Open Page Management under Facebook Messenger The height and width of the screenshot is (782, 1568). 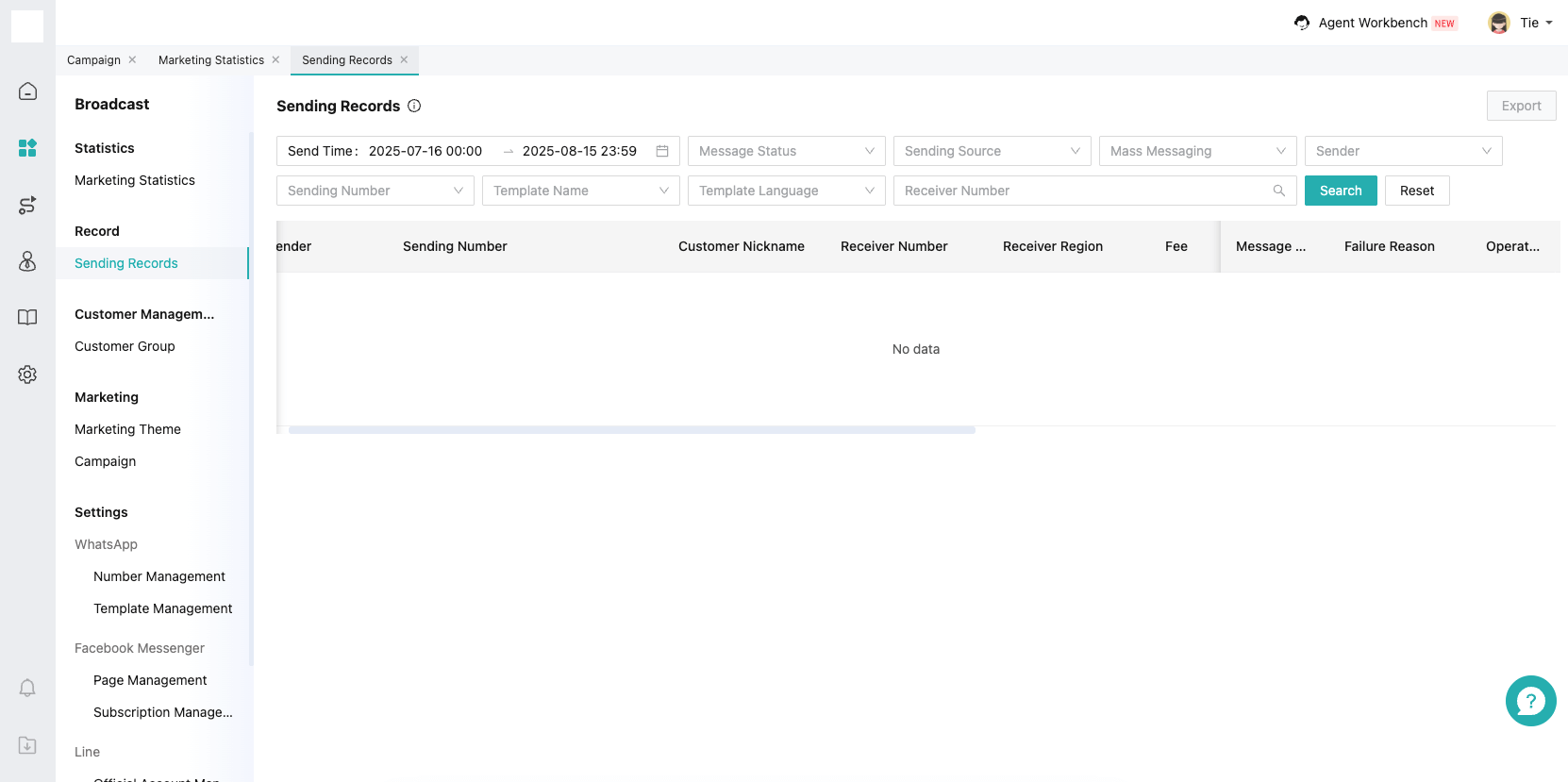(x=150, y=680)
